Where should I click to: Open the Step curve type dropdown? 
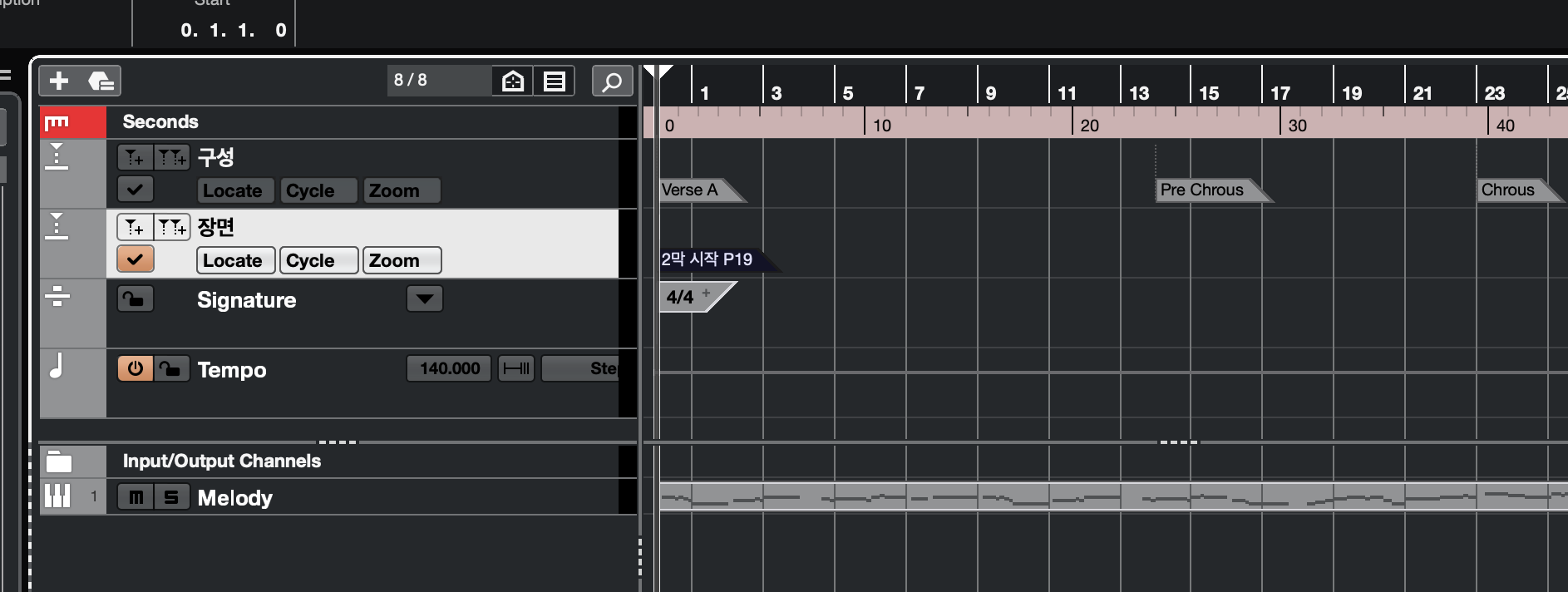coord(580,368)
